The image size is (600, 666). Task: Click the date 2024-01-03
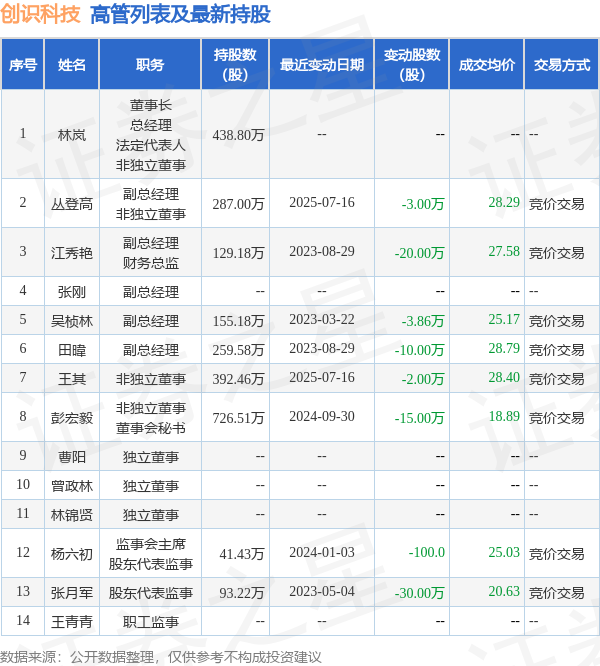click(322, 552)
